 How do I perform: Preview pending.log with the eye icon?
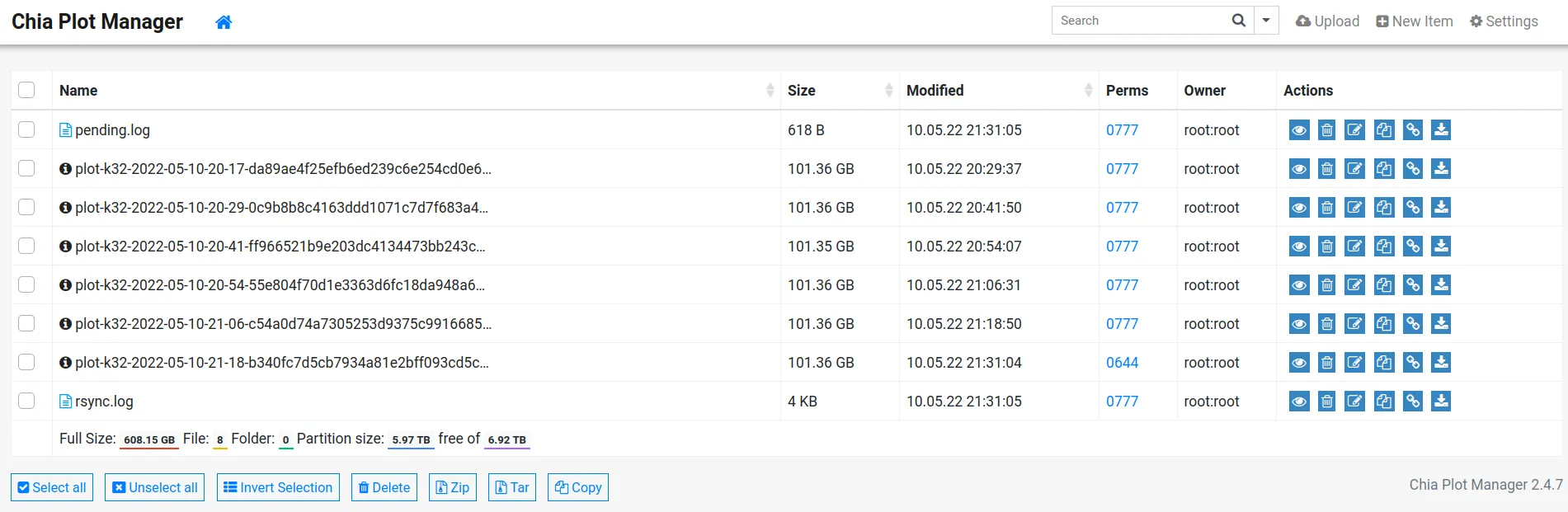click(x=1299, y=130)
